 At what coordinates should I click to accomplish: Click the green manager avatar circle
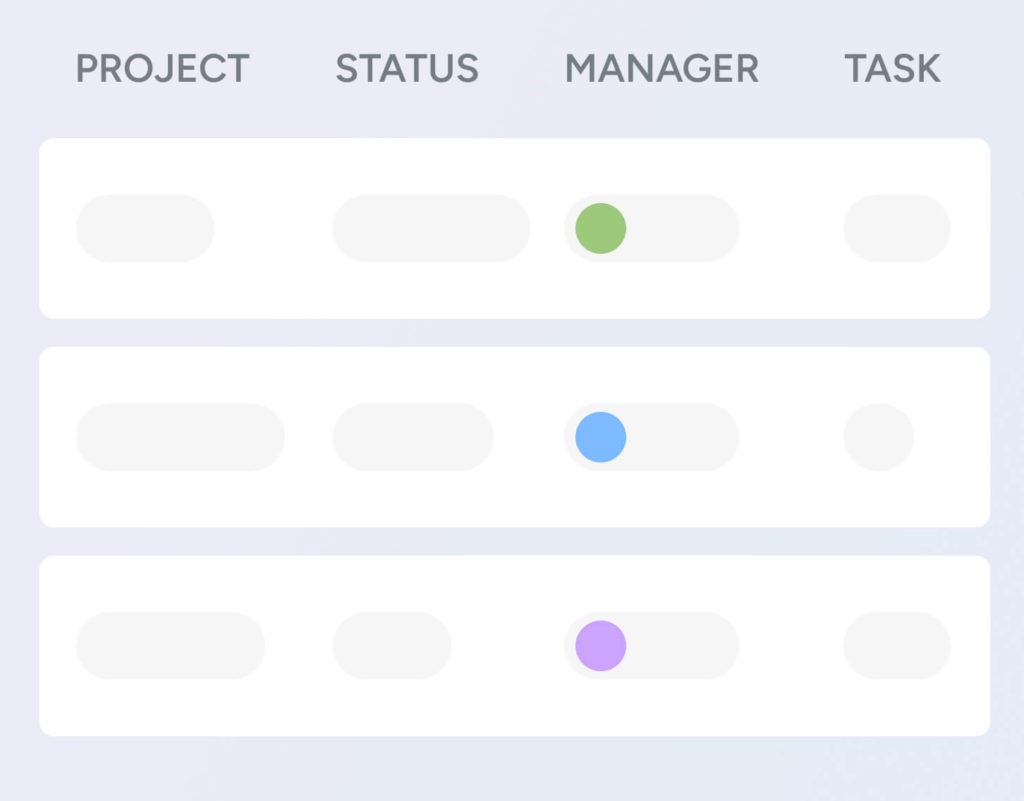(601, 228)
